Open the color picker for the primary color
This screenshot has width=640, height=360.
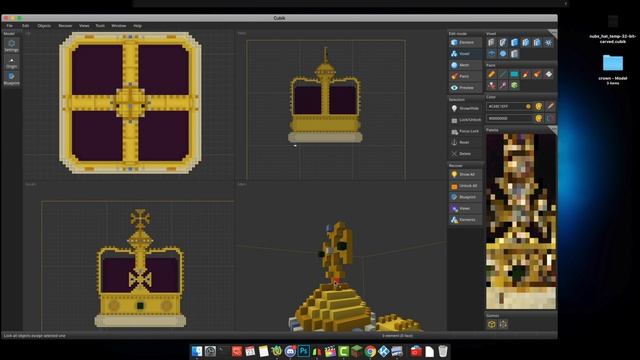[x=539, y=107]
